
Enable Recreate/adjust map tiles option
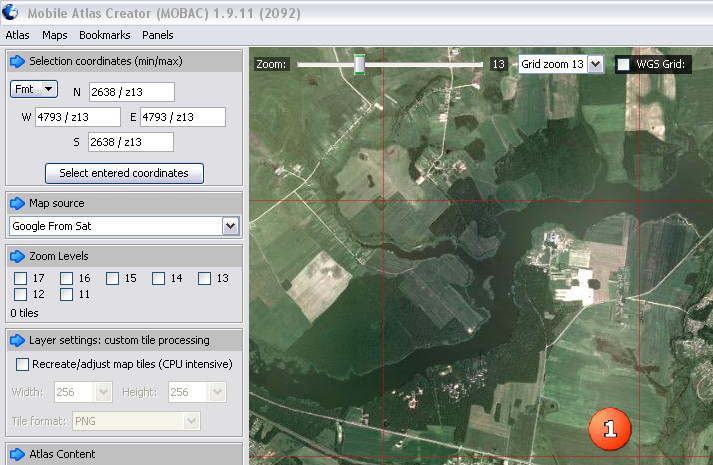23,364
